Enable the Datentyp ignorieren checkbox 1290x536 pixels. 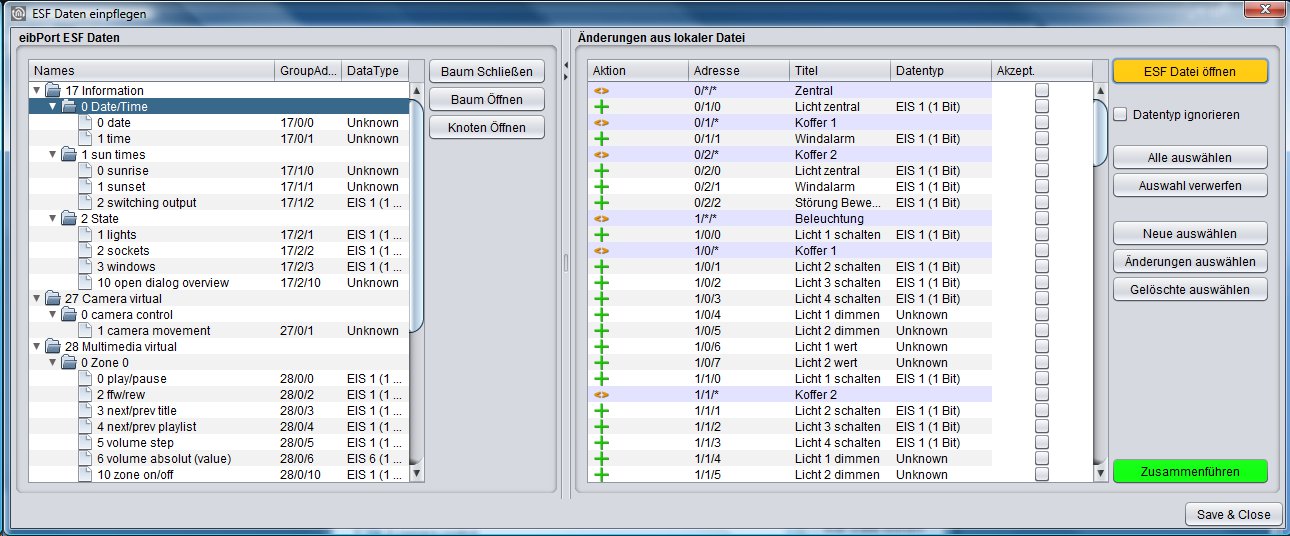1121,115
